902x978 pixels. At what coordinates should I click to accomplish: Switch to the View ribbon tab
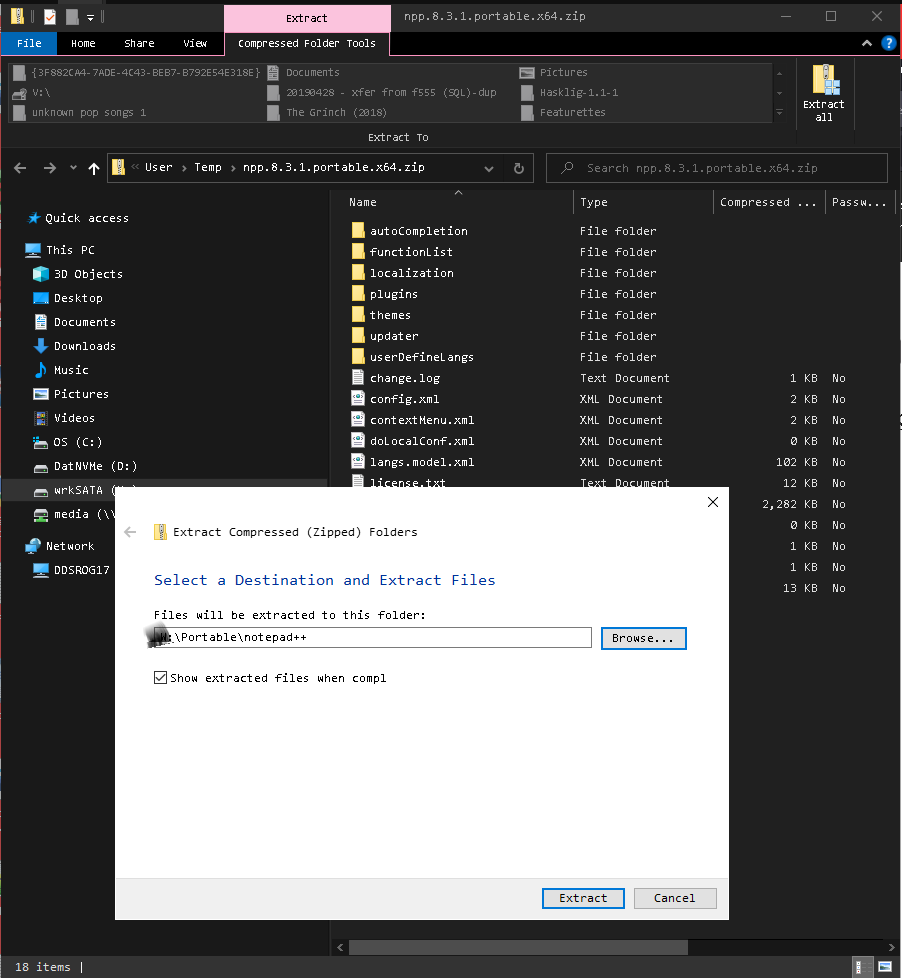195,43
